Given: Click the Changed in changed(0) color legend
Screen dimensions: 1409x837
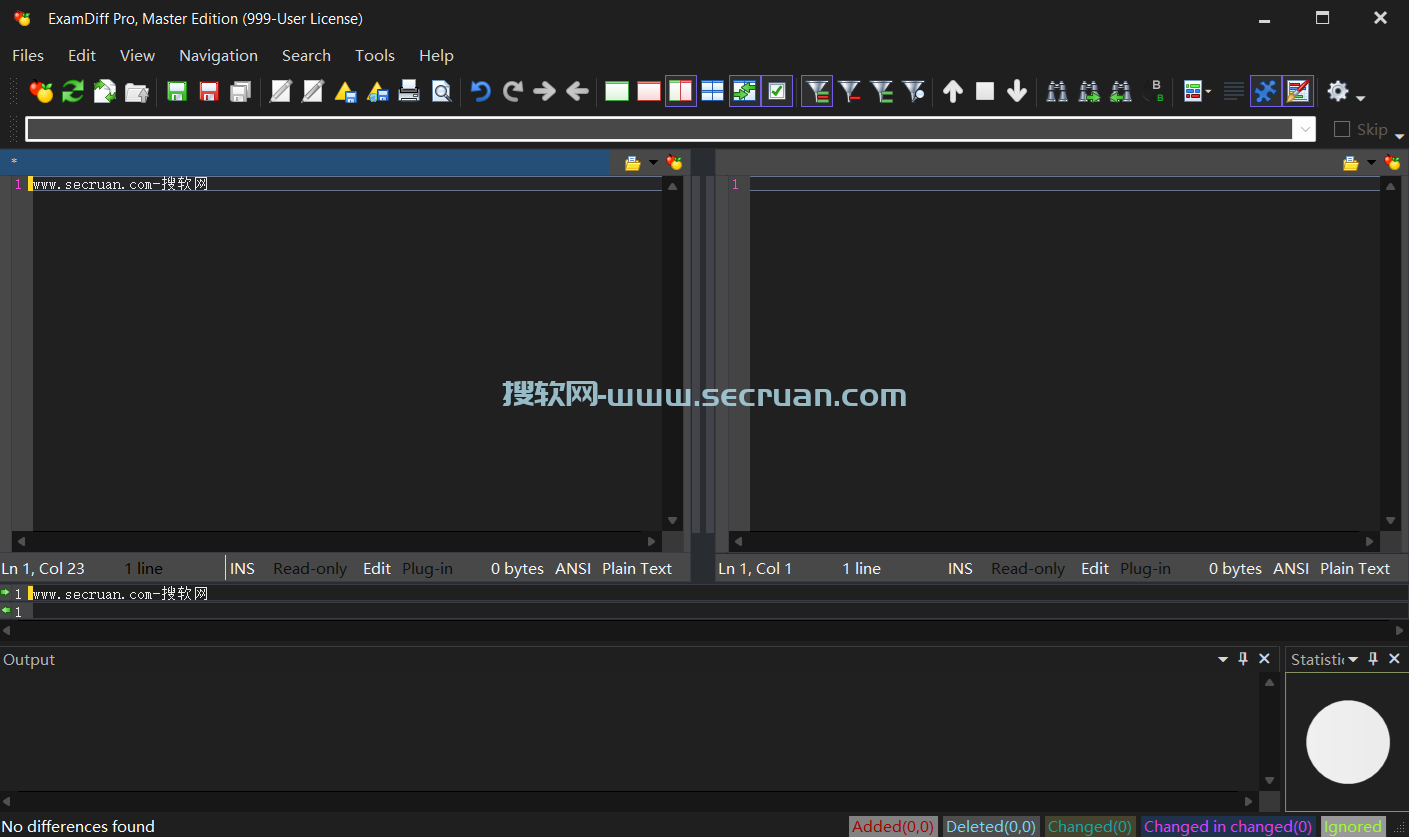Looking at the screenshot, I should (x=1228, y=826).
